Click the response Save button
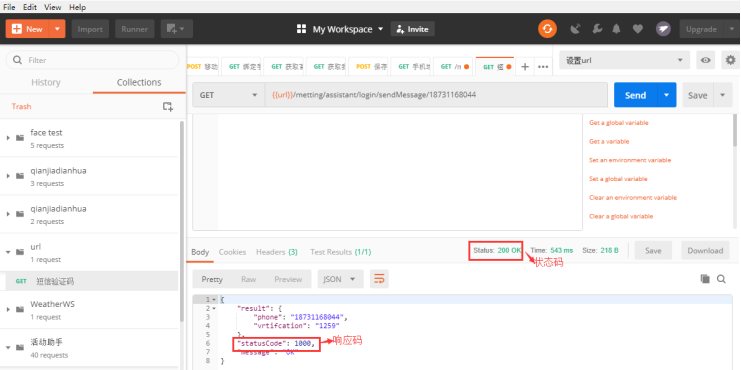The height and width of the screenshot is (370, 741). tap(653, 250)
